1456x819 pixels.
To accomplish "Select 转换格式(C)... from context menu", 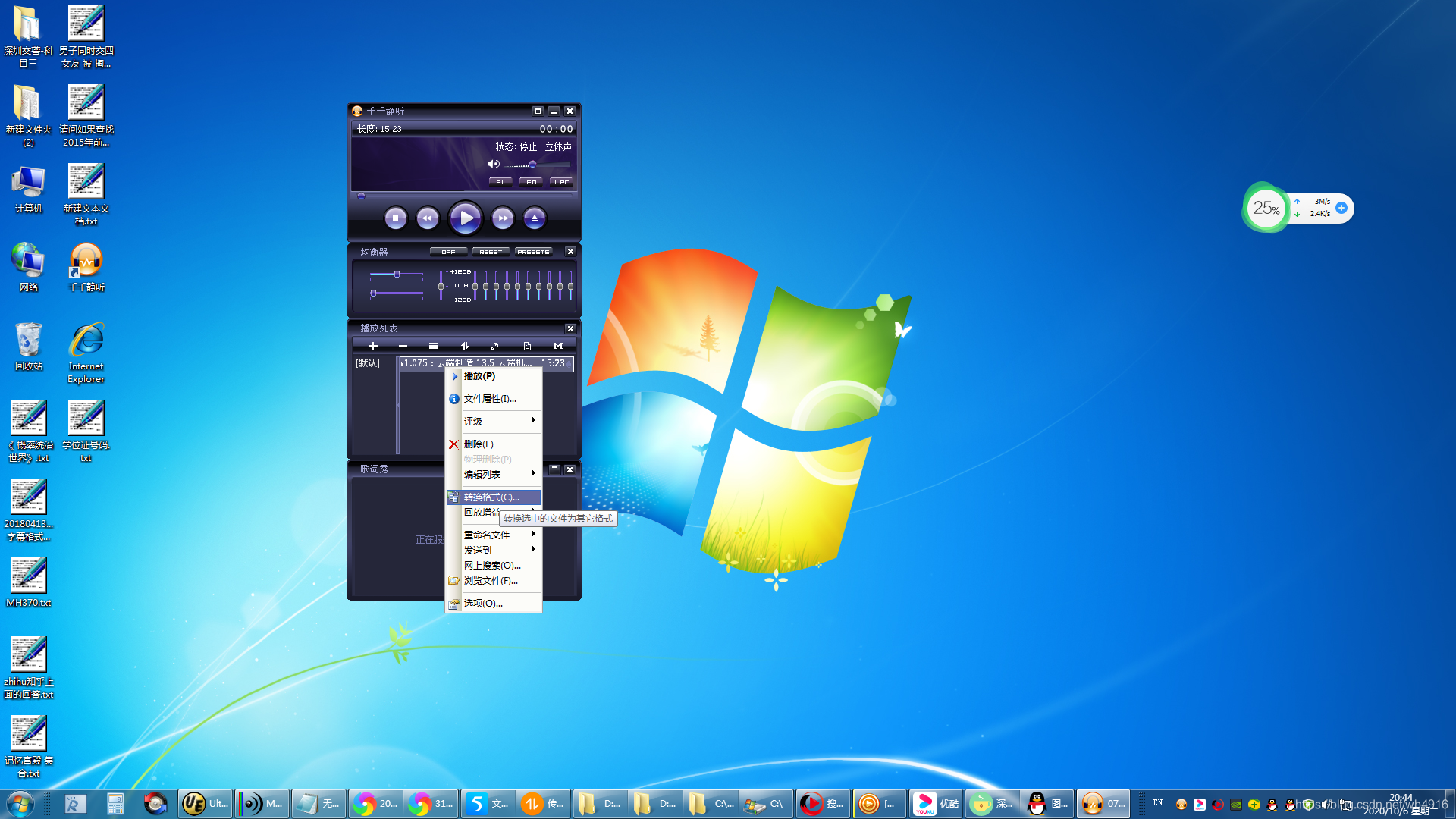I will click(x=491, y=497).
